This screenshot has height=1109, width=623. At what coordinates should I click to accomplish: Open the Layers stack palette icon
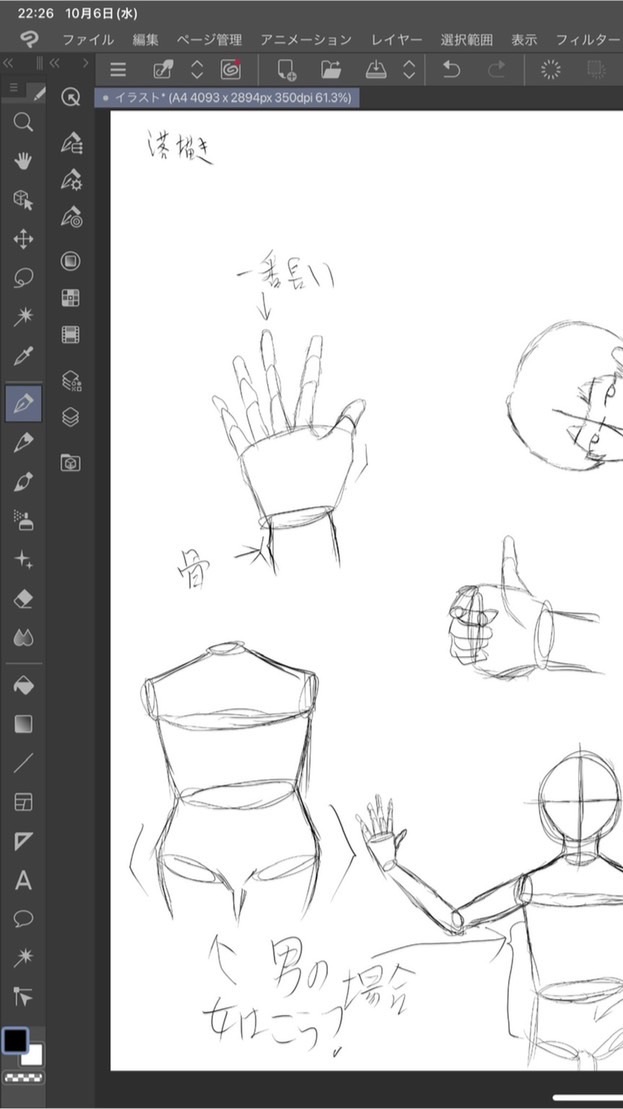click(x=71, y=417)
